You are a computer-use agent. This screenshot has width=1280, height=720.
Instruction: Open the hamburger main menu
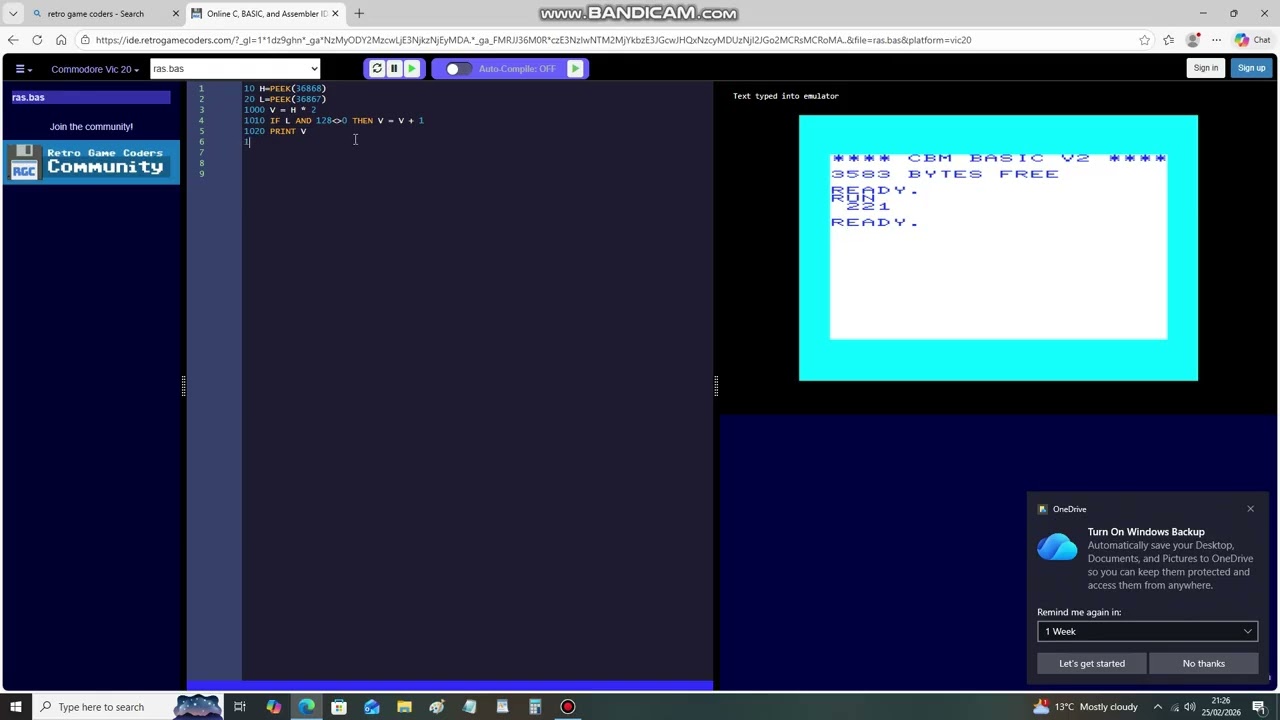tap(23, 69)
